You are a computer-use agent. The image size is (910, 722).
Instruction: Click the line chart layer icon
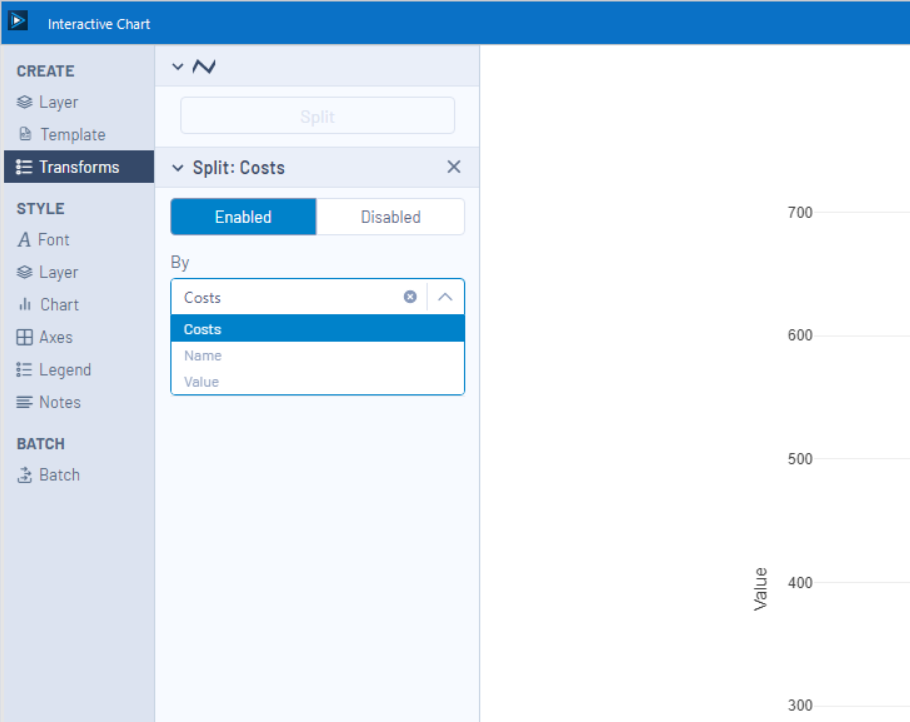coord(203,66)
